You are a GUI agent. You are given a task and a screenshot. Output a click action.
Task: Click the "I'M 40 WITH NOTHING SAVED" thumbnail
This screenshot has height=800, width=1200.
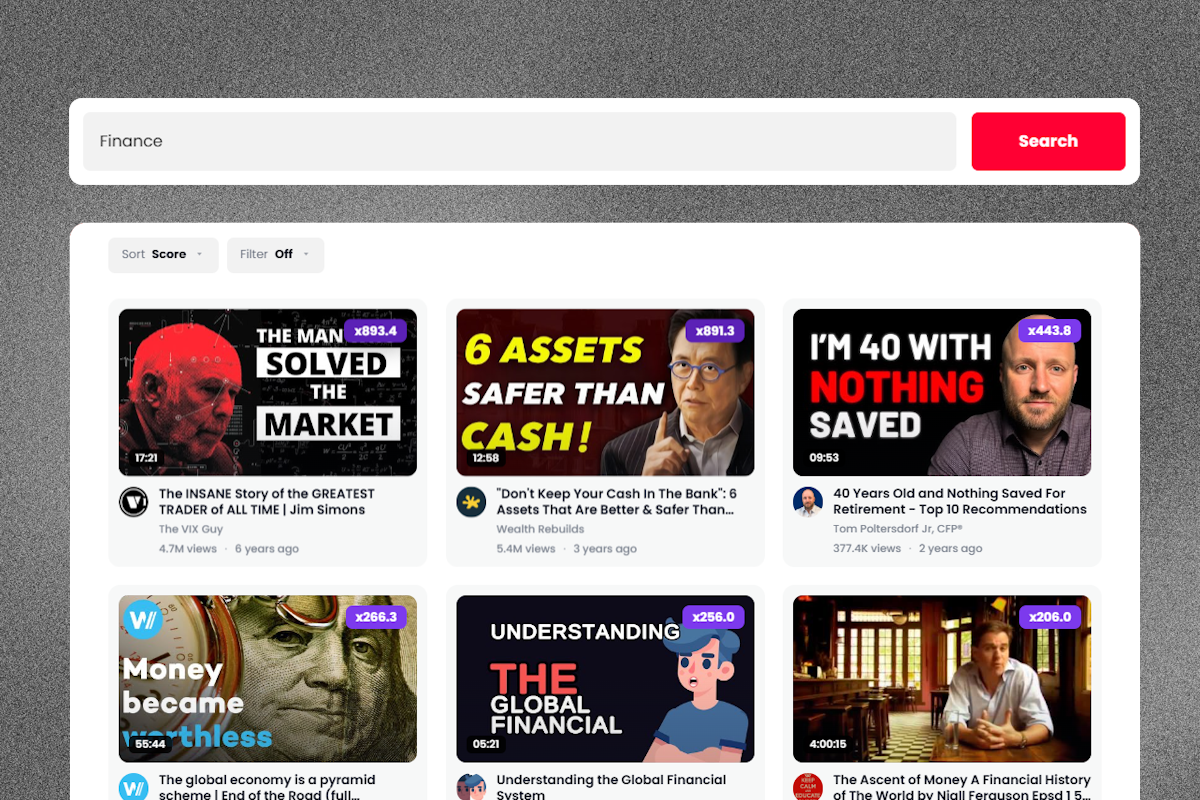tap(941, 392)
